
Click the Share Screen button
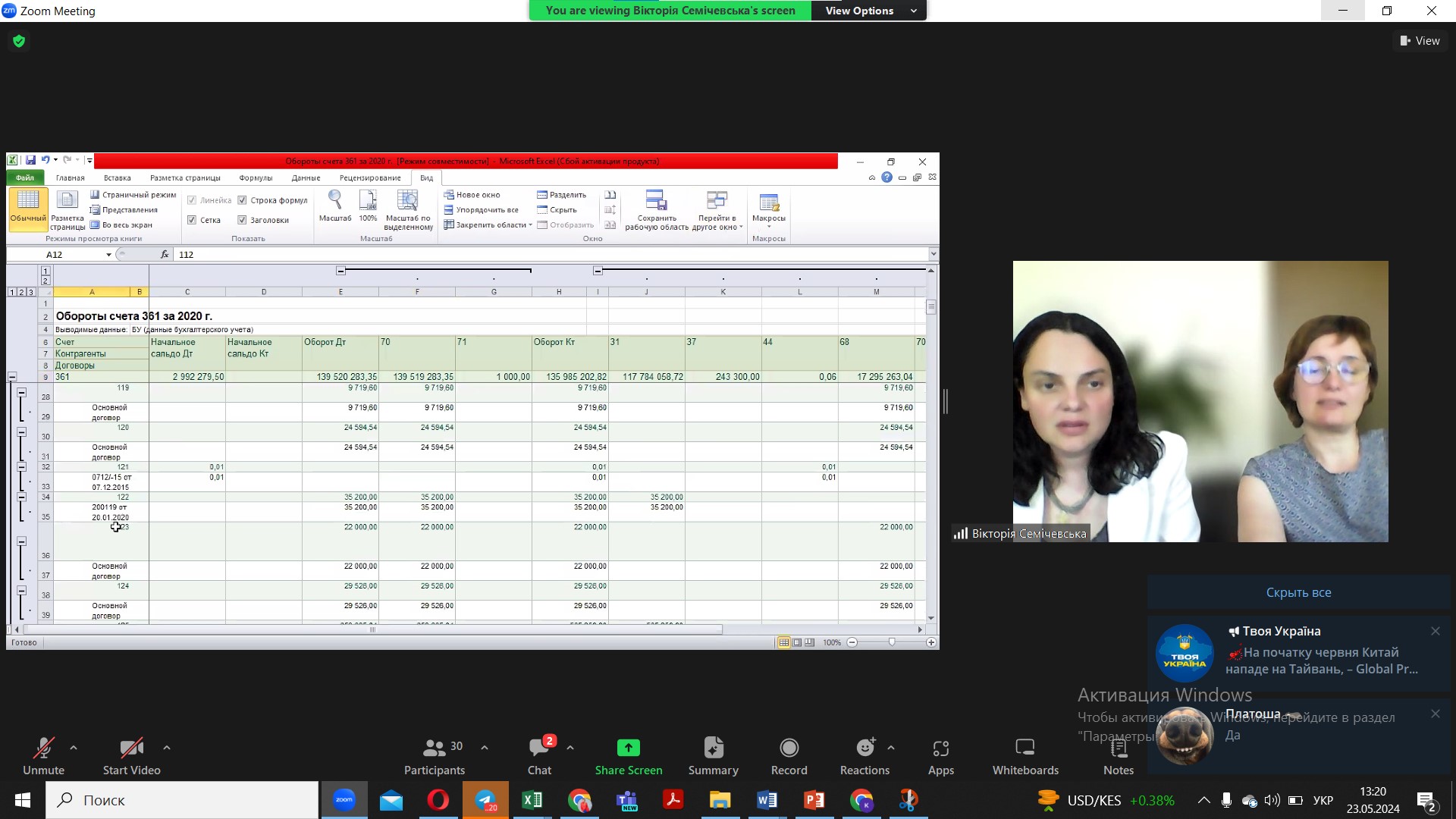[629, 756]
